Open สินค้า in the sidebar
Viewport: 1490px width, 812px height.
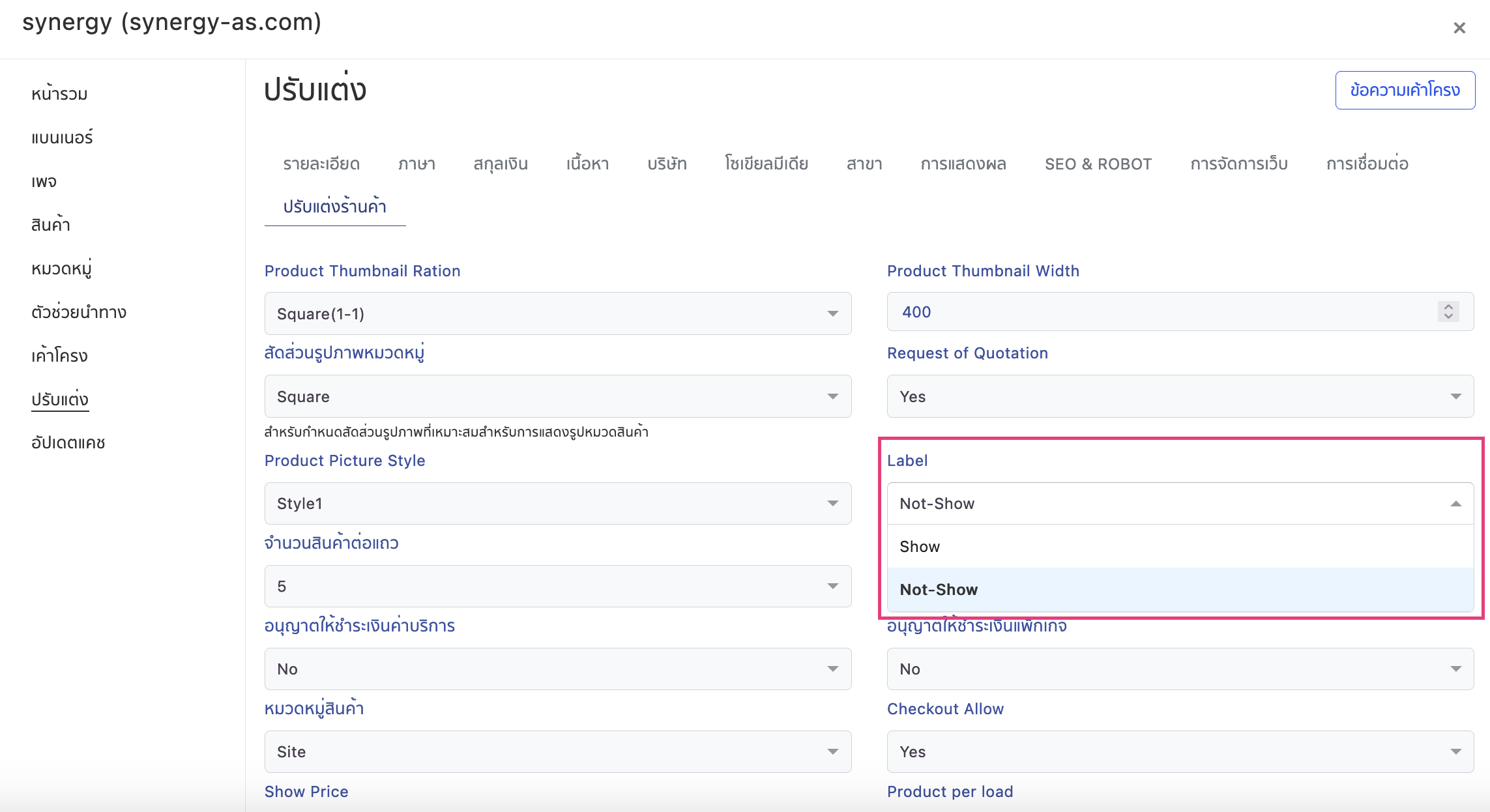coord(50,225)
